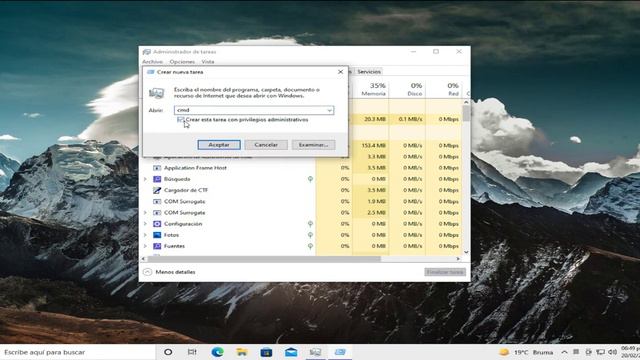Launch Microsoft Edge from taskbar
This screenshot has height=360, width=640.
click(217, 352)
